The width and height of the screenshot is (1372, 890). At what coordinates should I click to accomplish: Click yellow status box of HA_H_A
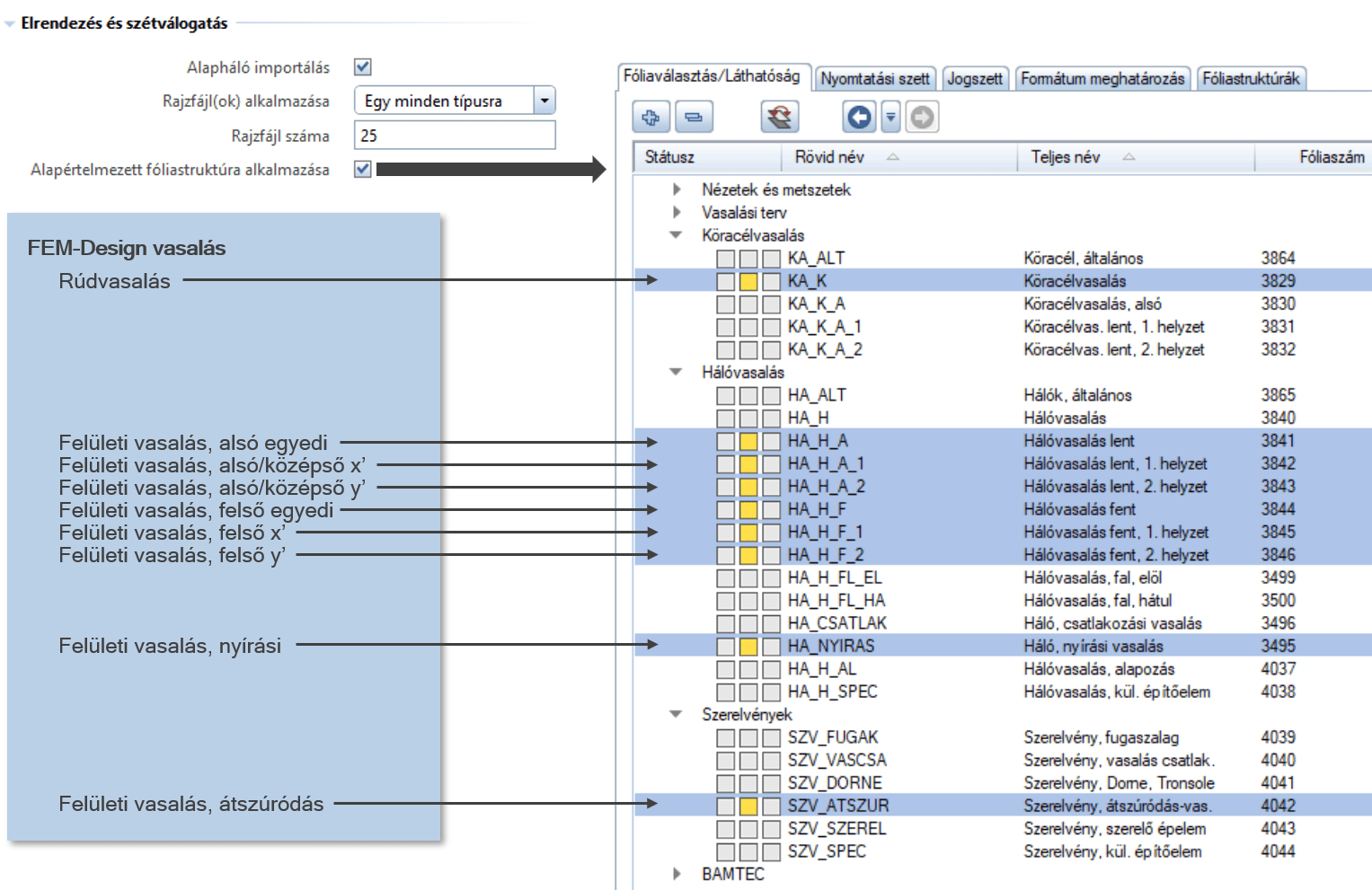[748, 441]
